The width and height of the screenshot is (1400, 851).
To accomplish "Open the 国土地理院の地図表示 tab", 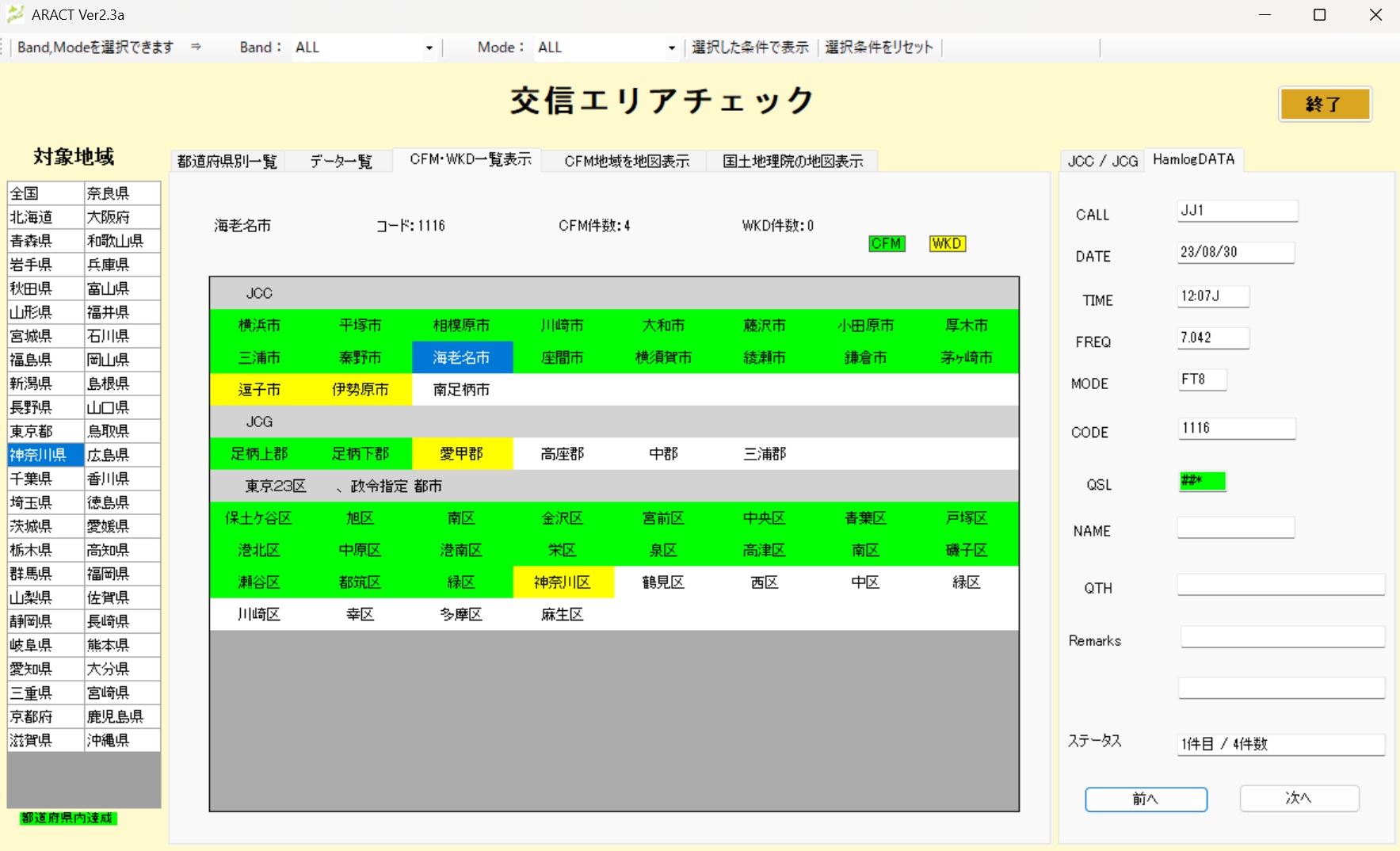I will pyautogui.click(x=792, y=161).
